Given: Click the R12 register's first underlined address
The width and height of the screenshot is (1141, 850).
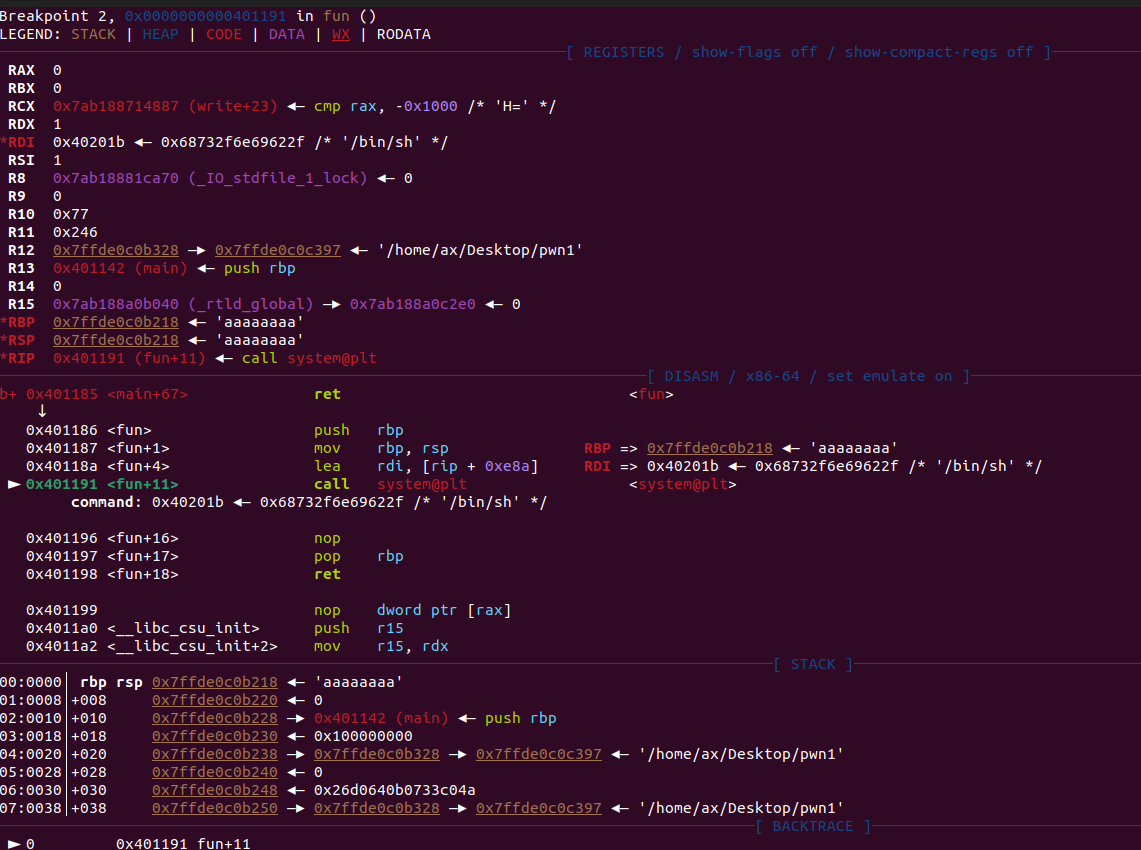Looking at the screenshot, I should click(x=116, y=250).
